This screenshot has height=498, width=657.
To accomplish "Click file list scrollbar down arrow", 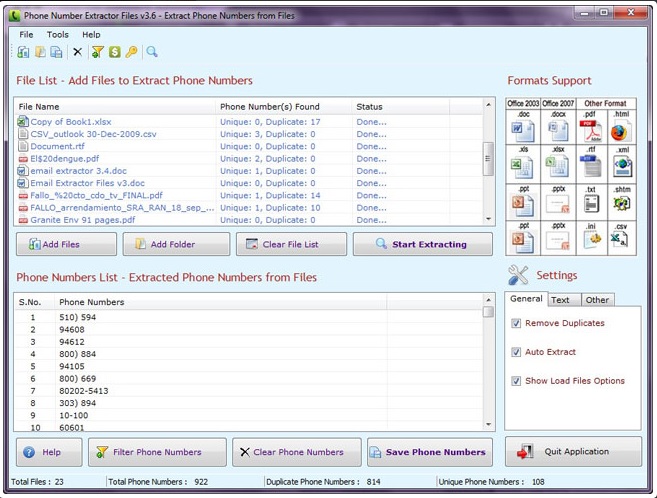I will point(489,220).
